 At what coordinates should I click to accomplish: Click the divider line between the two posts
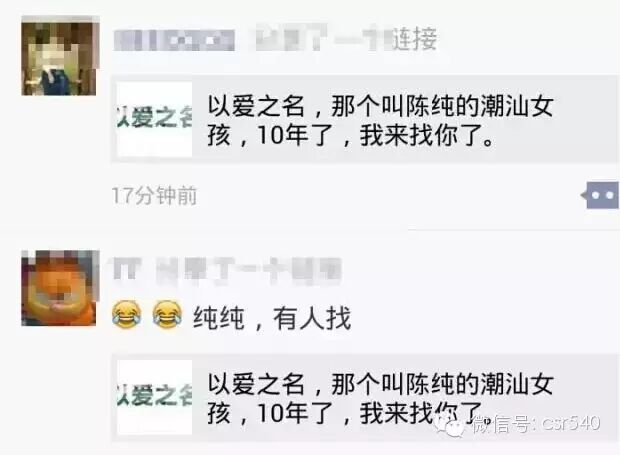310,229
